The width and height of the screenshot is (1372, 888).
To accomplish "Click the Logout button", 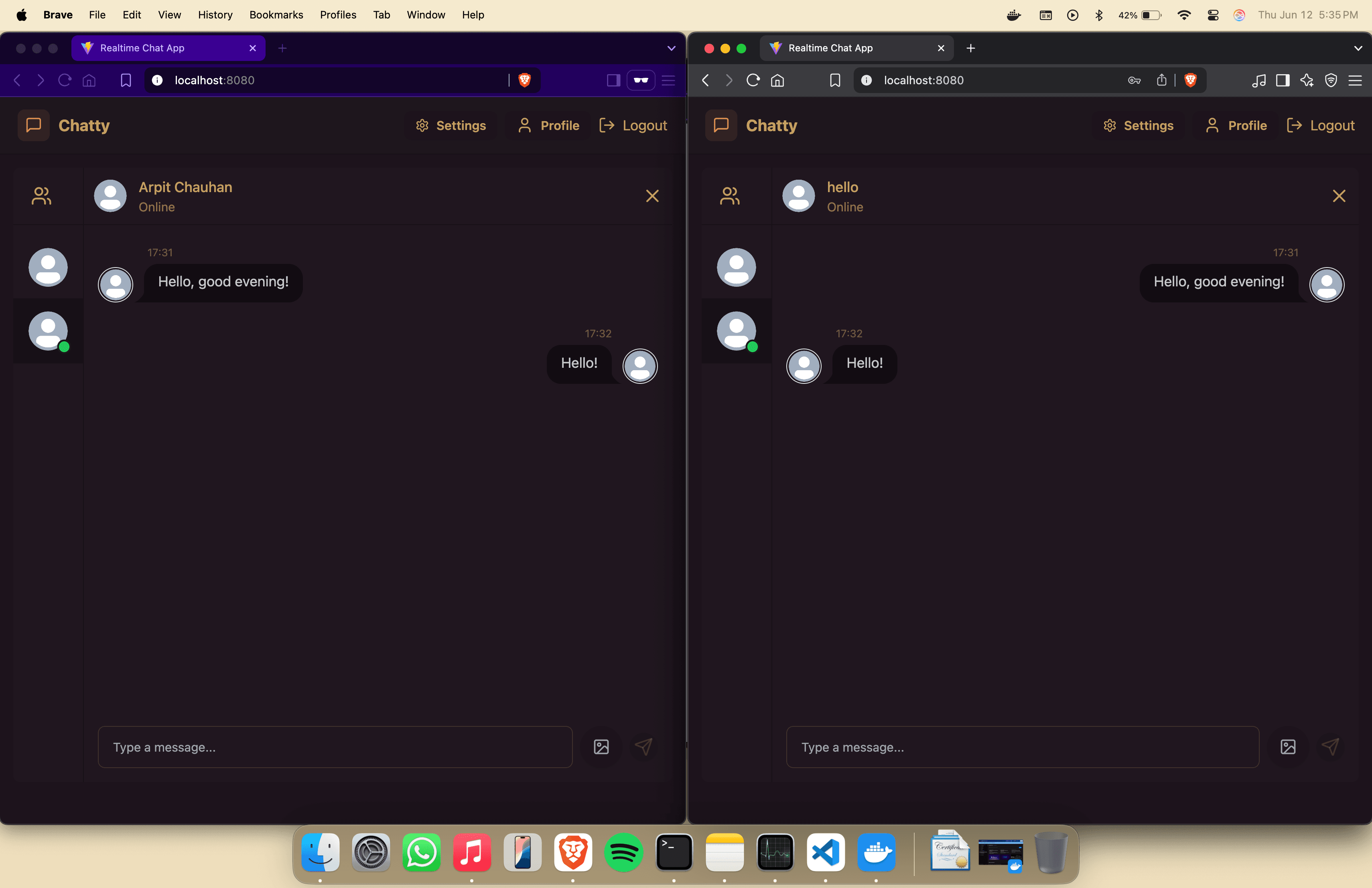I will [x=632, y=125].
